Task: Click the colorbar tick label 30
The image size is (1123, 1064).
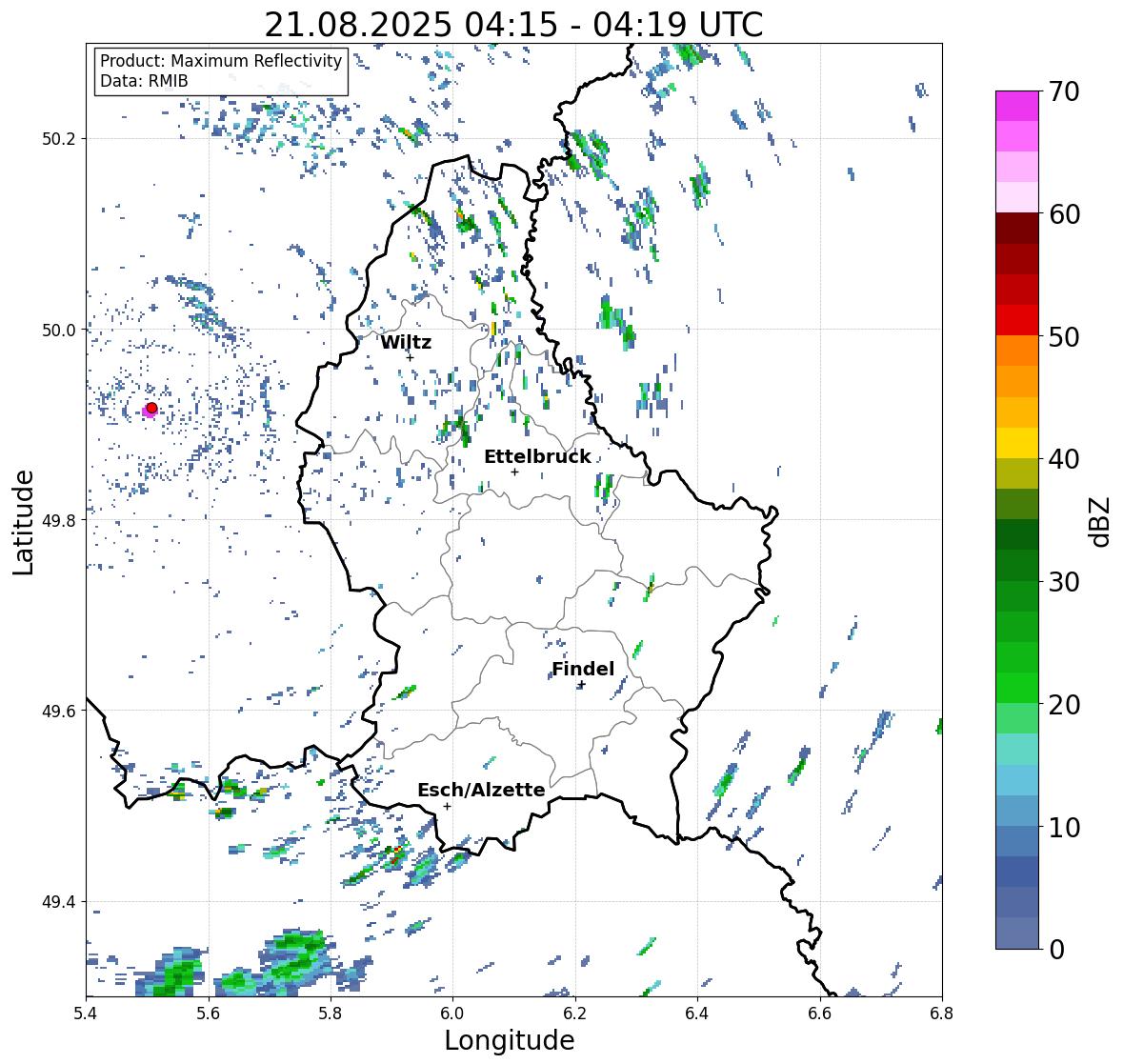Action: 1064,581
